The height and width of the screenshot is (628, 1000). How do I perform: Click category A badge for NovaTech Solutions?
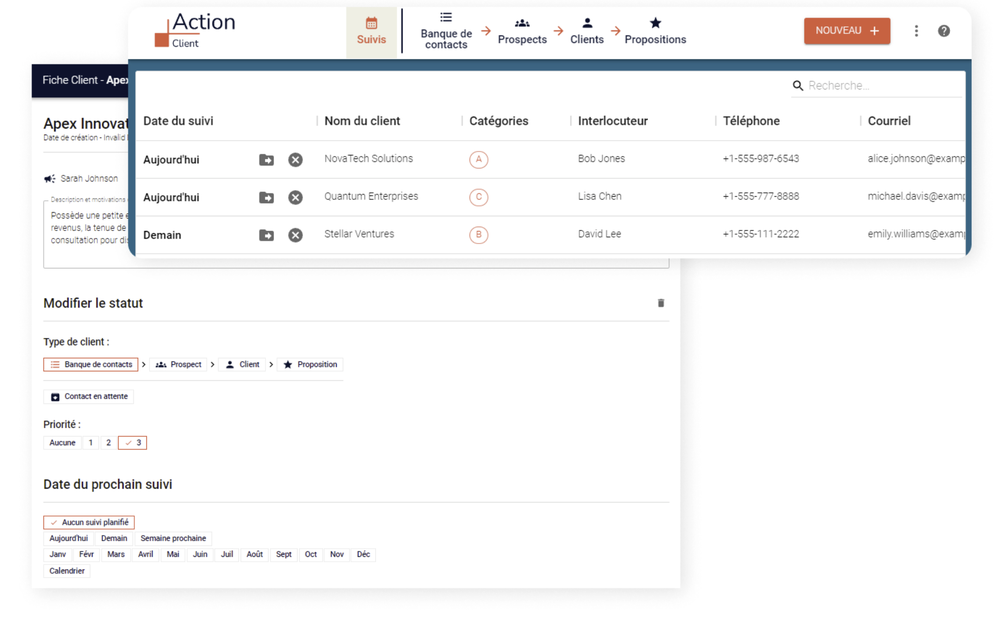[479, 160]
